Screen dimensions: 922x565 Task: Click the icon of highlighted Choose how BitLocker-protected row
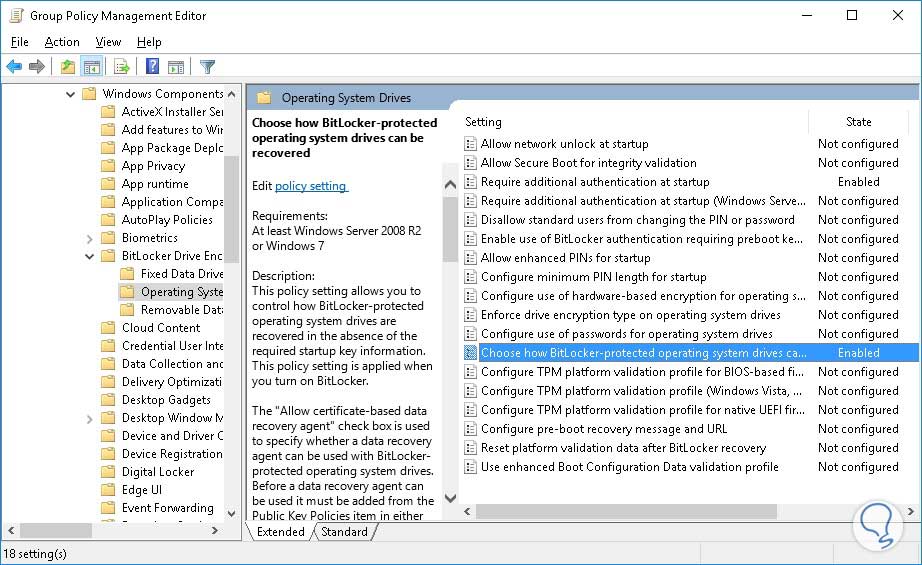(470, 353)
